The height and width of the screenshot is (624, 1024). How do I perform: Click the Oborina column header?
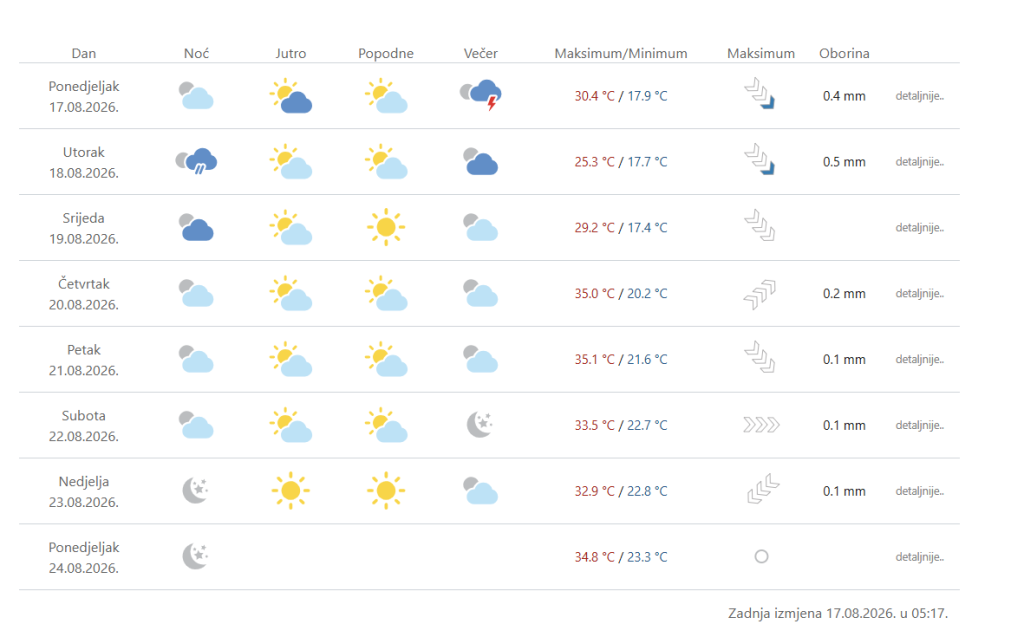(844, 54)
